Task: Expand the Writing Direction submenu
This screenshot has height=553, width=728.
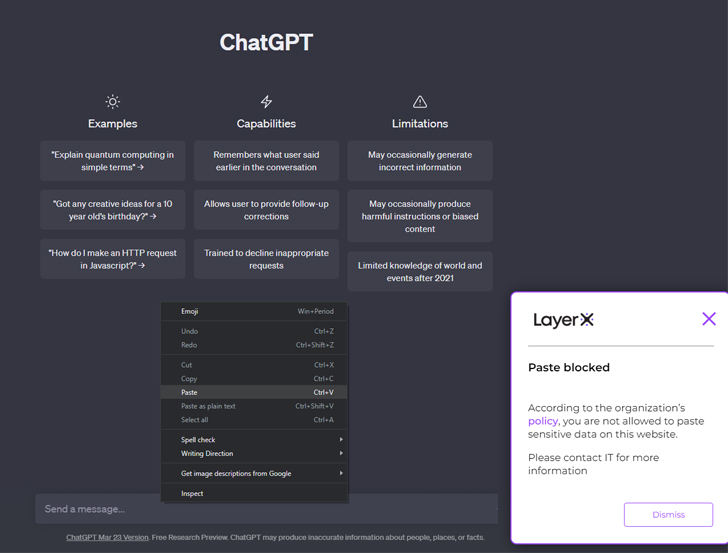Action: pyautogui.click(x=254, y=454)
